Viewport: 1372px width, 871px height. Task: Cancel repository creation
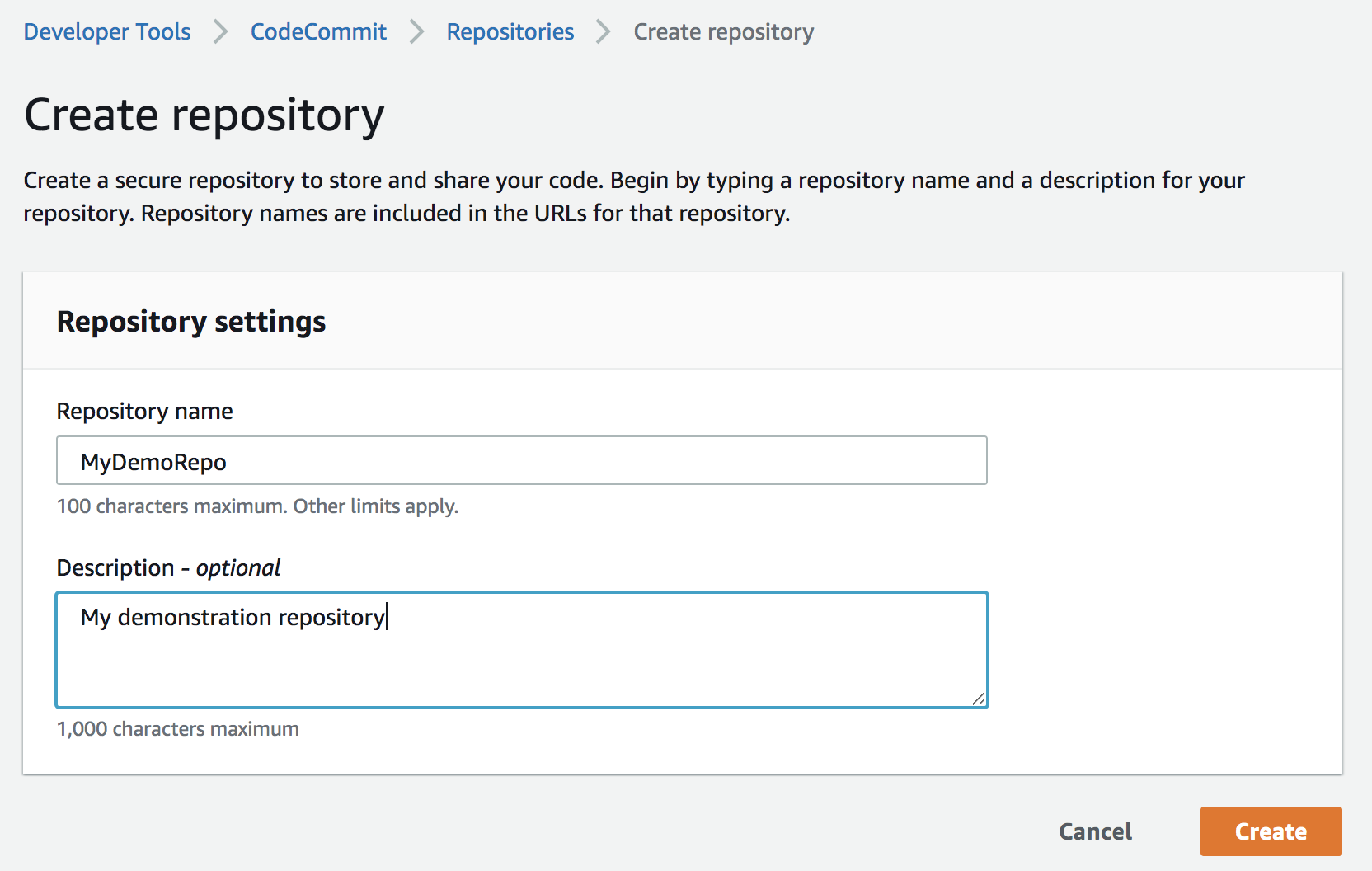[1095, 831]
